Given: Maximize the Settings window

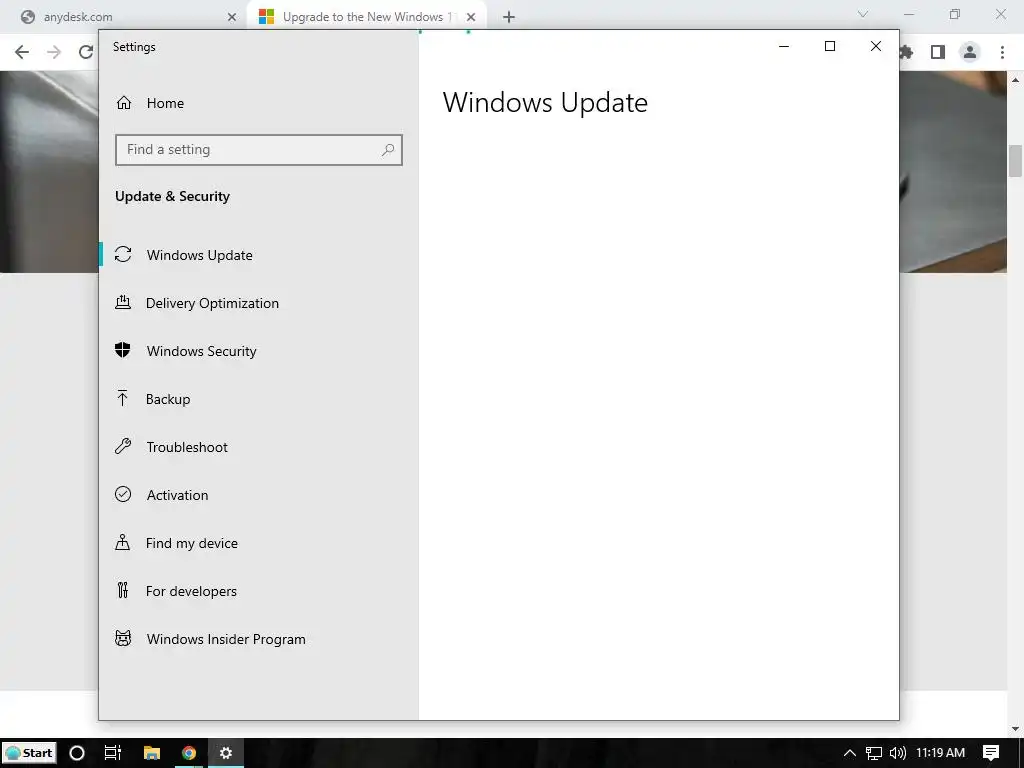Looking at the screenshot, I should tap(830, 46).
